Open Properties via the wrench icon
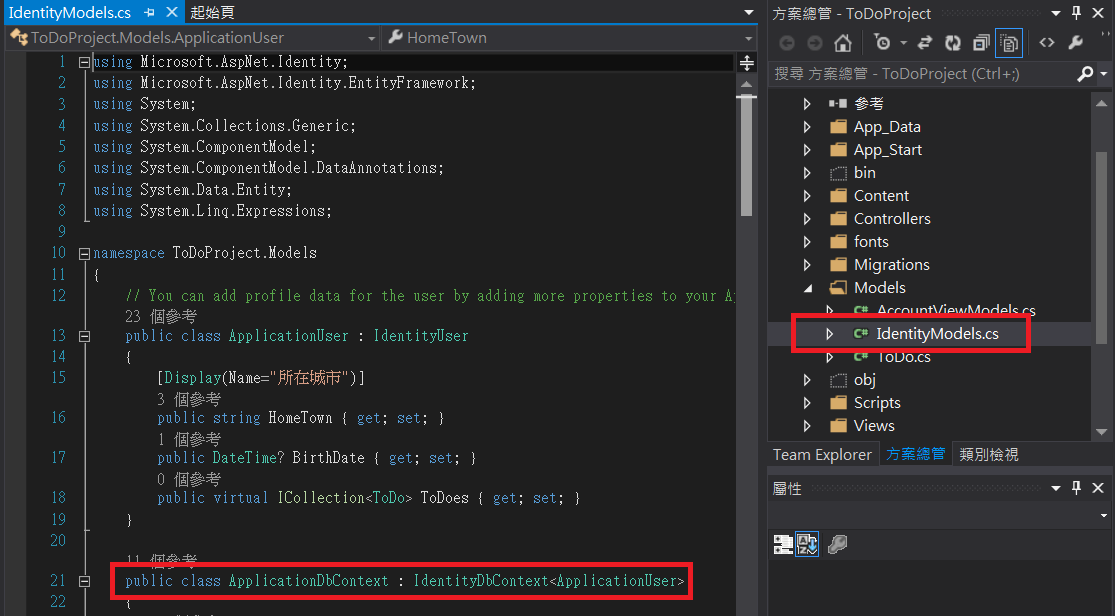The width and height of the screenshot is (1115, 616). (1076, 43)
